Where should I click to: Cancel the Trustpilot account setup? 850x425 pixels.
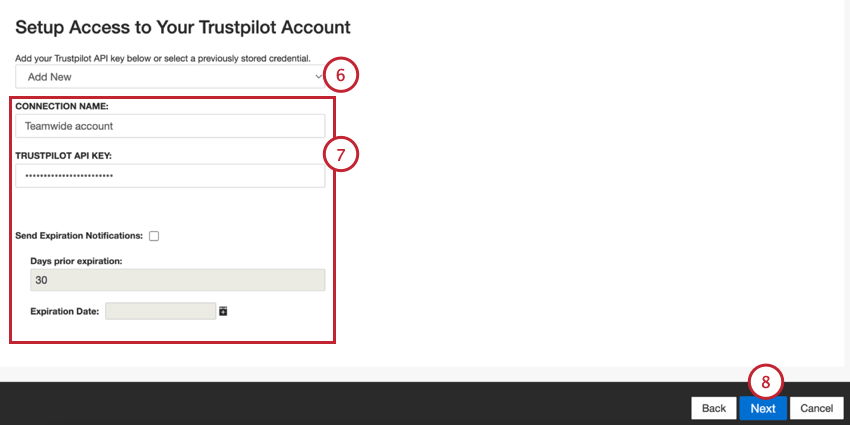click(817, 408)
